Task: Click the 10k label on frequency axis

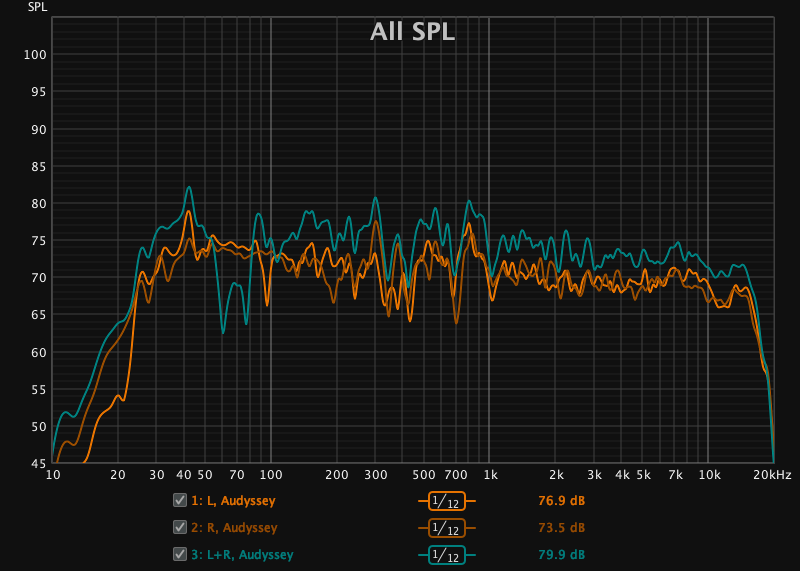Action: click(x=709, y=474)
